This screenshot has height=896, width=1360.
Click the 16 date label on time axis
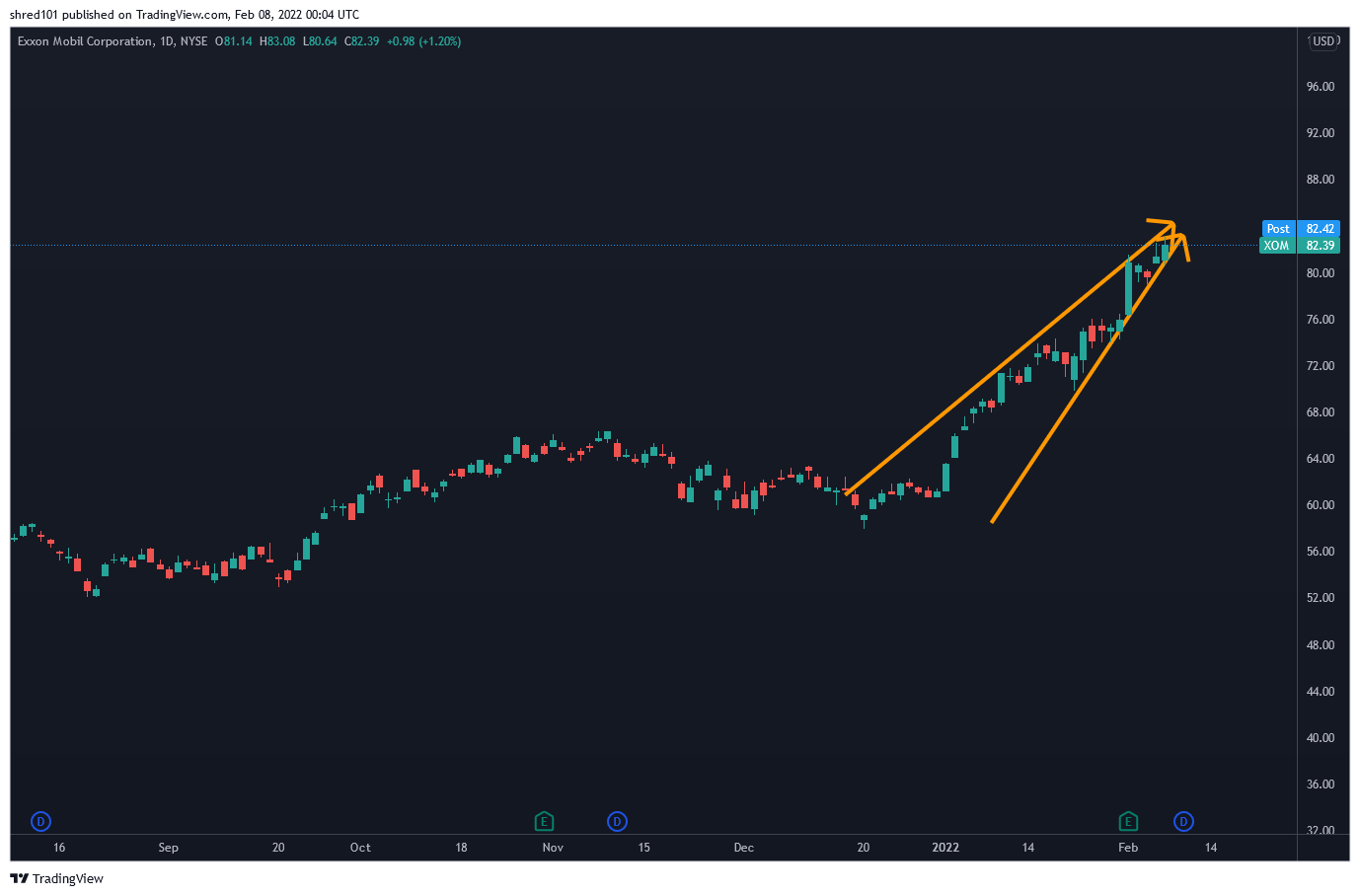point(59,848)
